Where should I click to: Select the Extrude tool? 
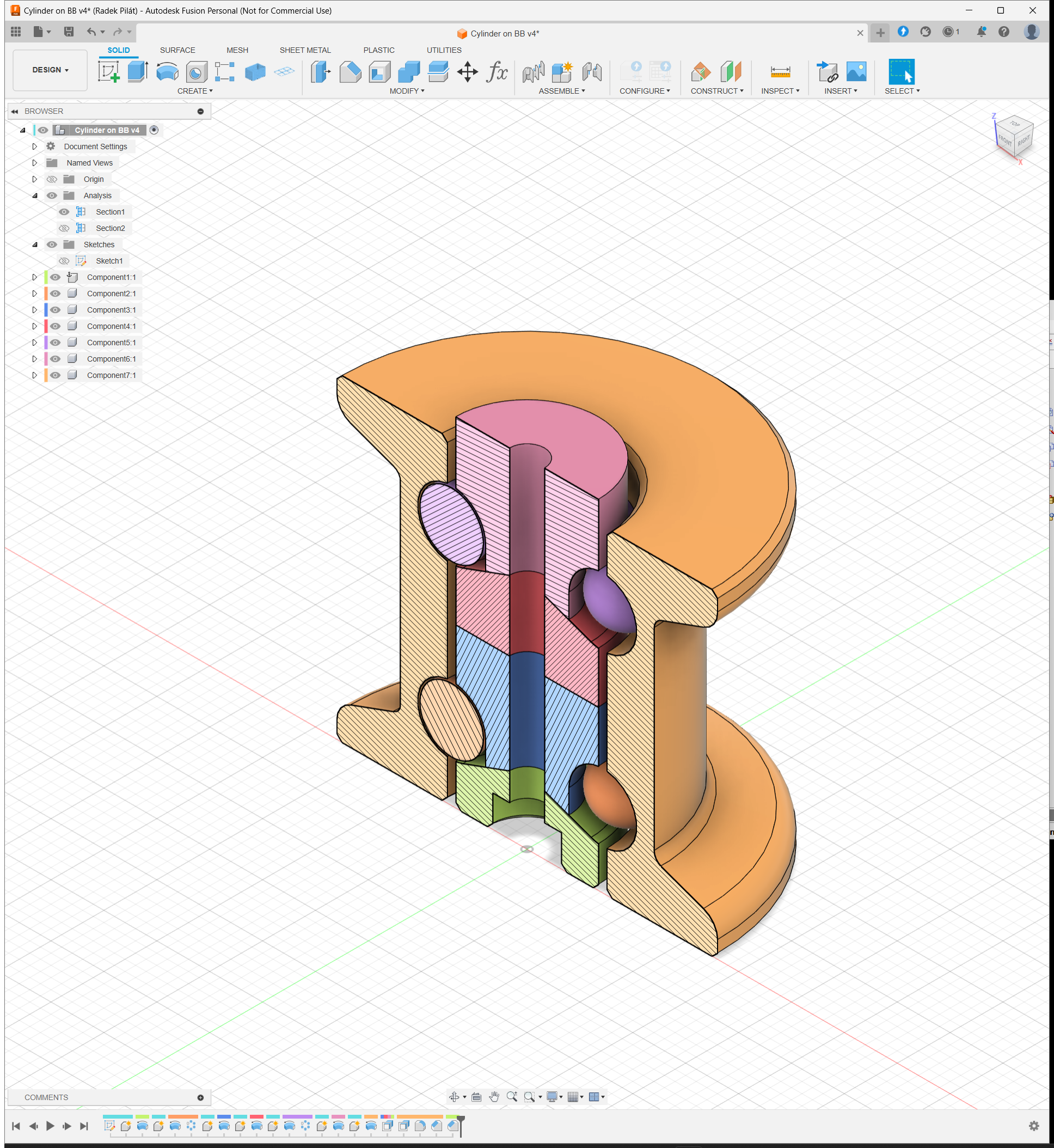(x=137, y=72)
